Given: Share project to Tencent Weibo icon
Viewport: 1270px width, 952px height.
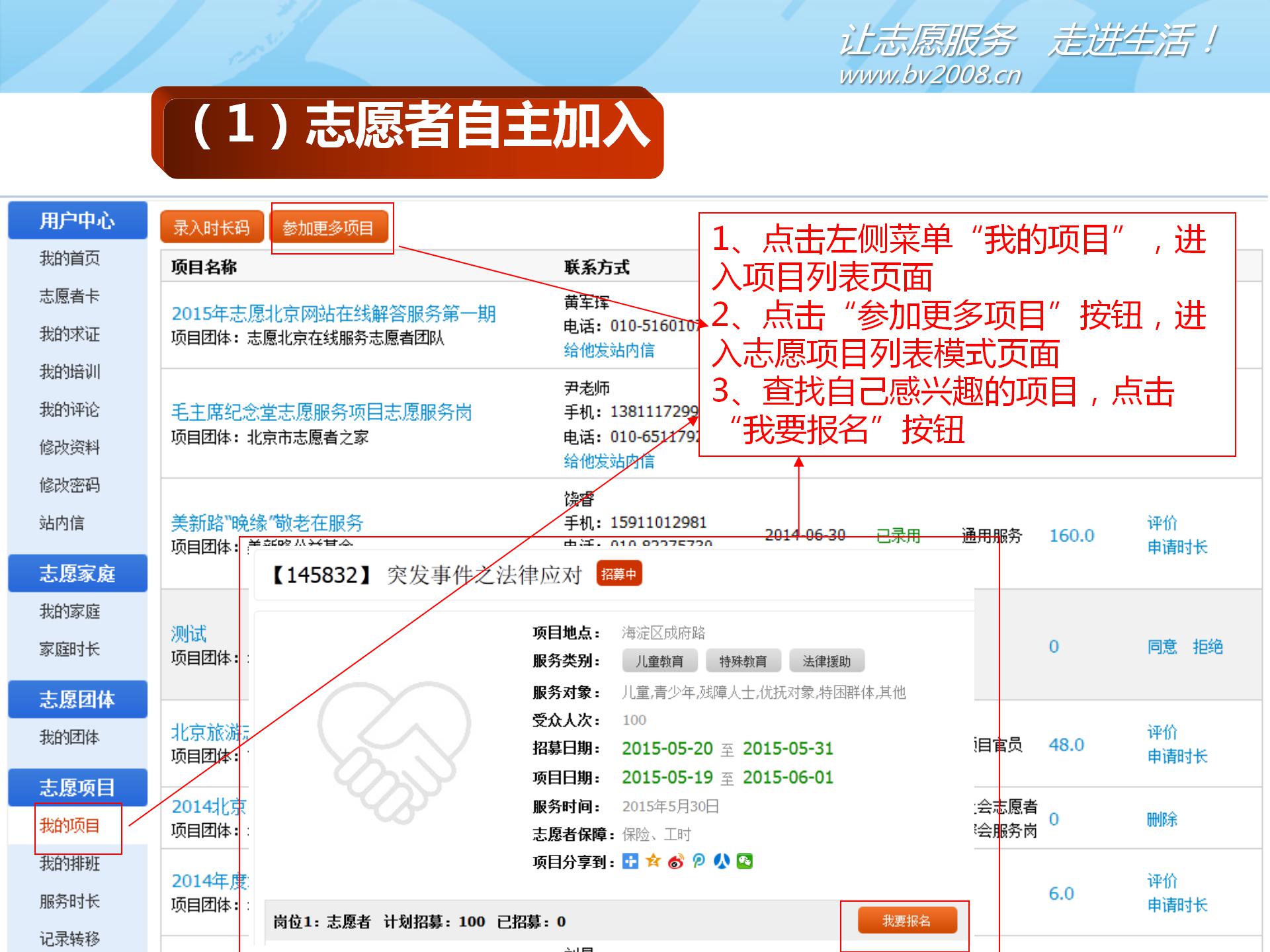Looking at the screenshot, I should [698, 861].
